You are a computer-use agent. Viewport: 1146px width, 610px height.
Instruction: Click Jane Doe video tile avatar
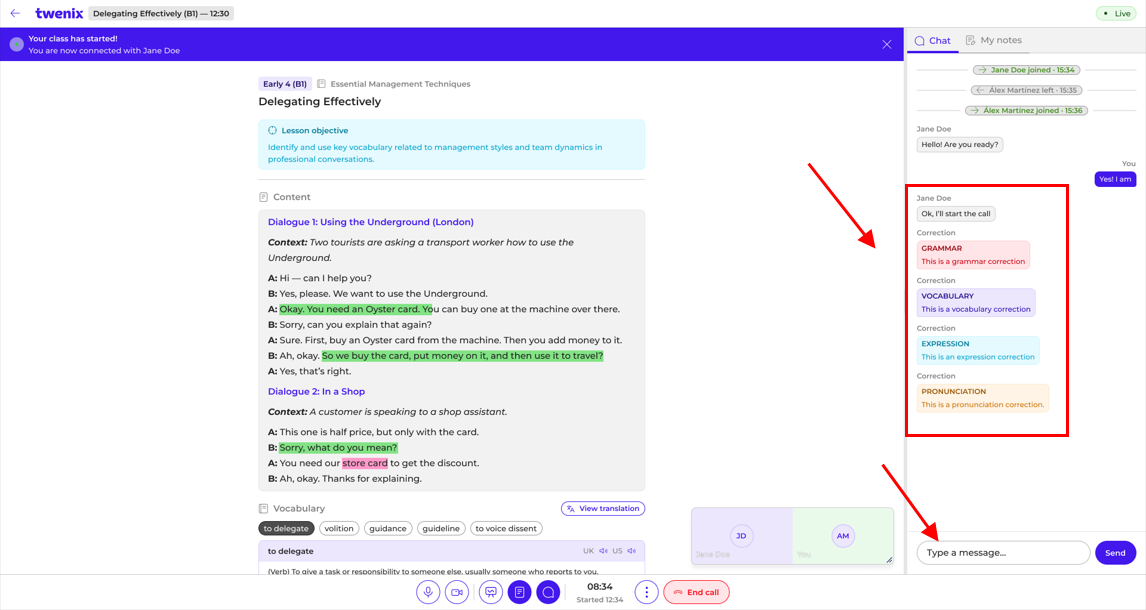click(x=741, y=535)
